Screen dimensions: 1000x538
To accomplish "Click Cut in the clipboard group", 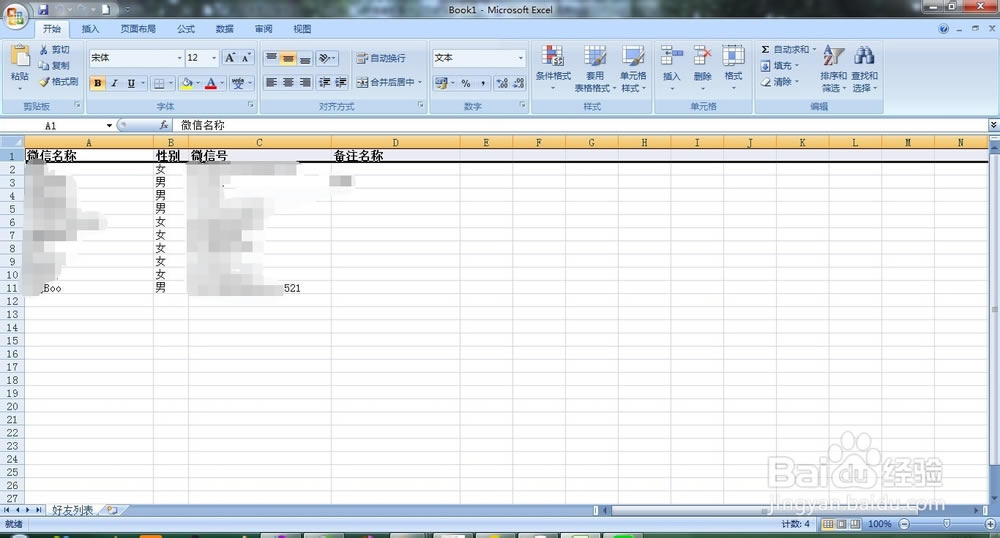I will pos(54,50).
